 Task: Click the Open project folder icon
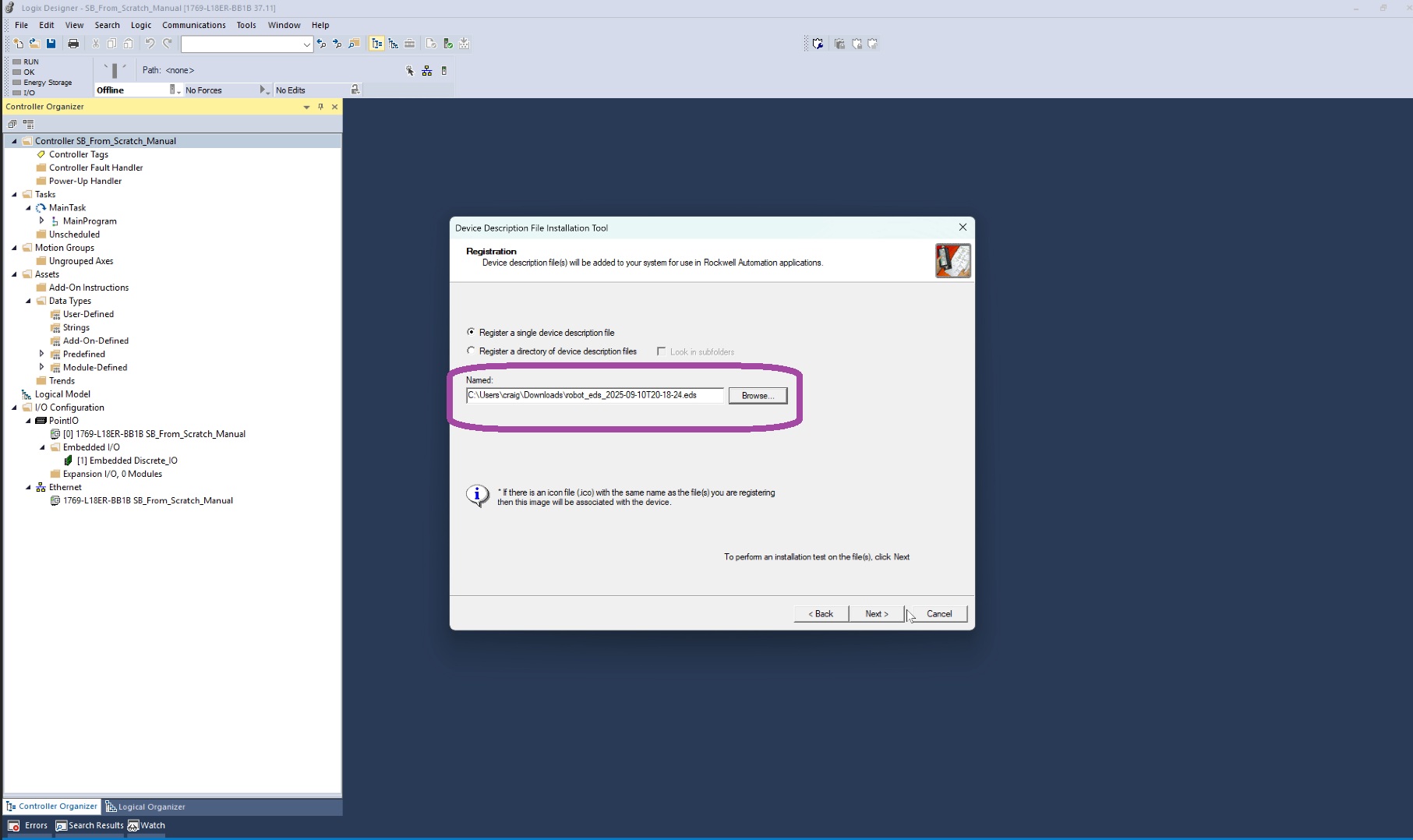34,44
